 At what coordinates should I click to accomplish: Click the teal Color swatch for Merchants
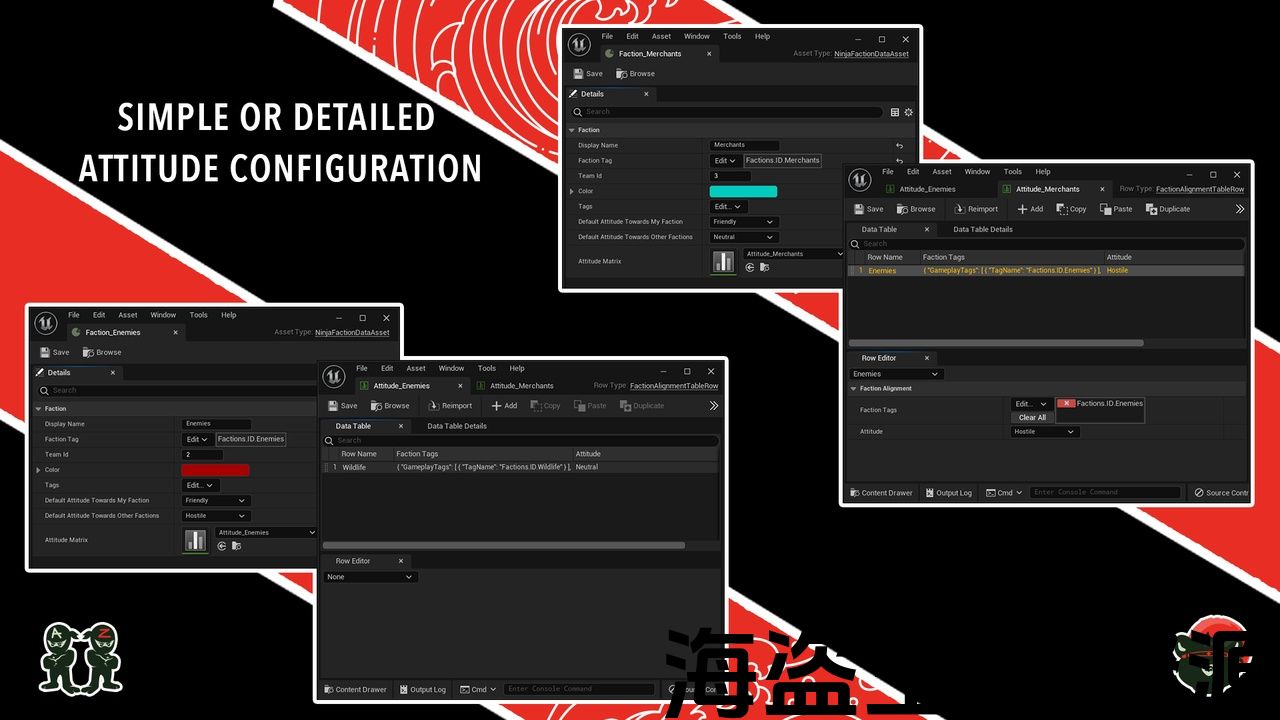[743, 191]
